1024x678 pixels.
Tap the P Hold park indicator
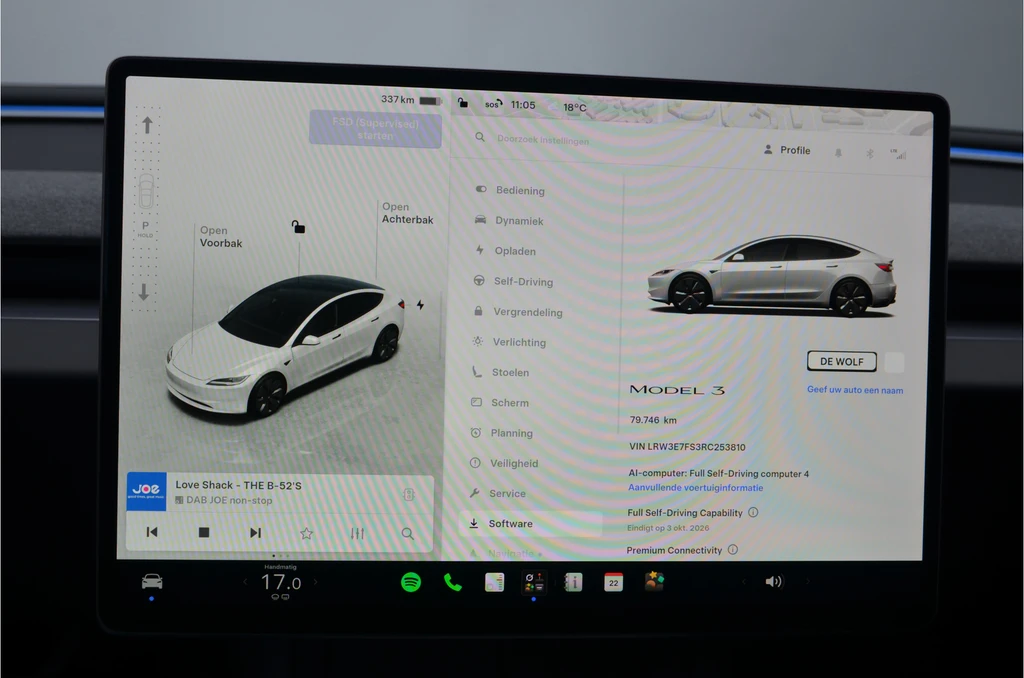(x=145, y=228)
